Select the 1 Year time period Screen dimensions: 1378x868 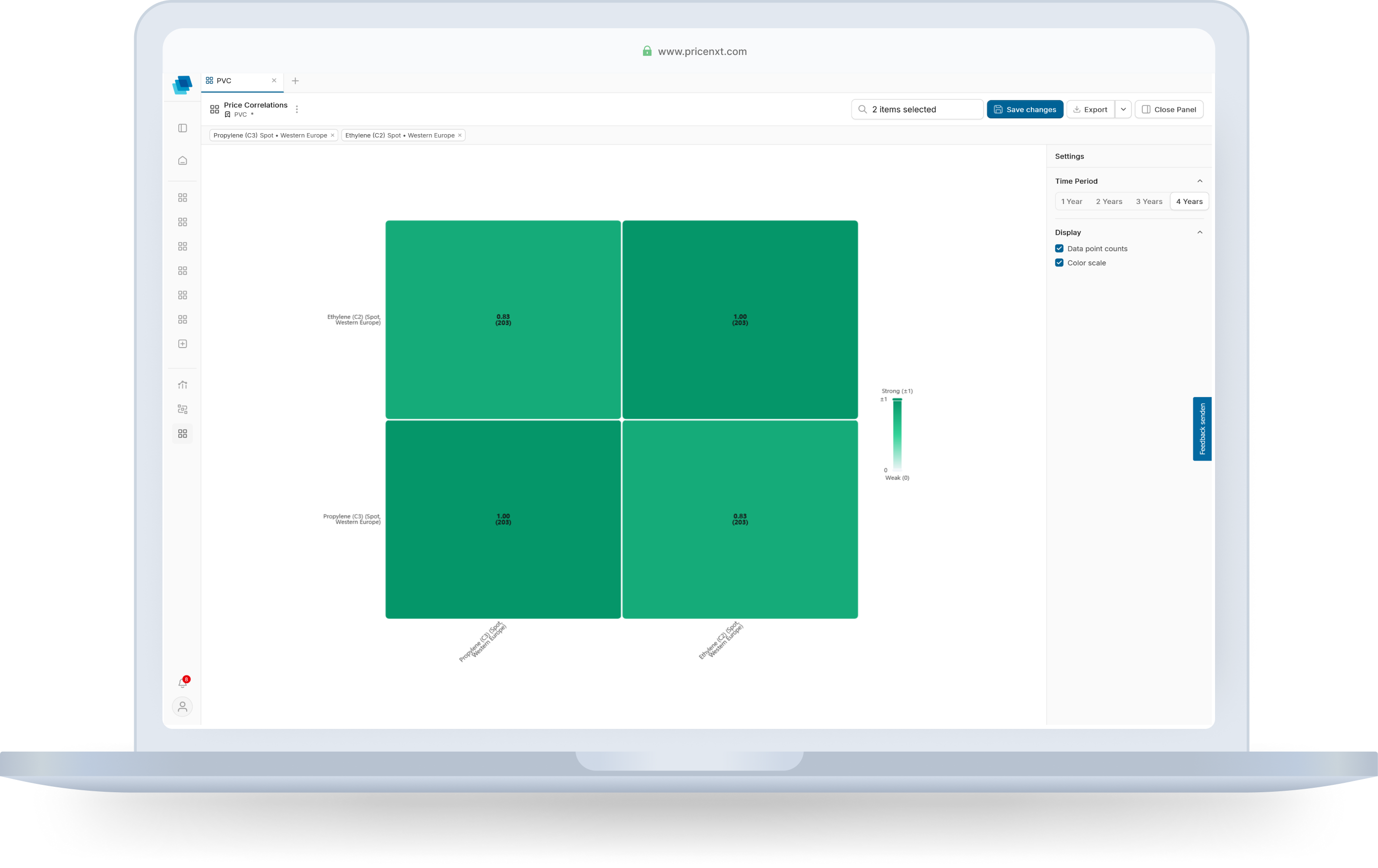pos(1072,202)
